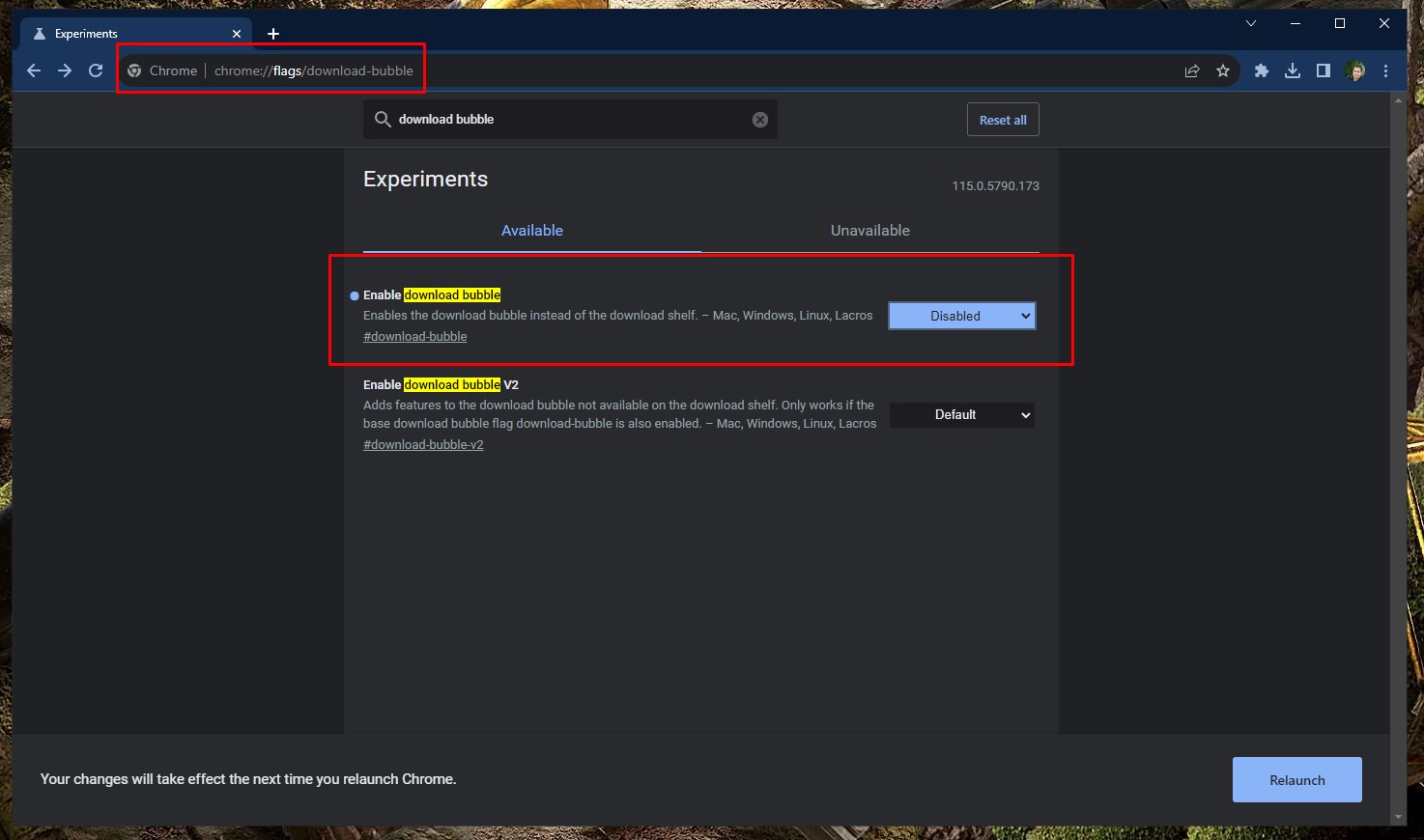Focus the download bubble search field
This screenshot has width=1424, height=840.
click(x=570, y=119)
